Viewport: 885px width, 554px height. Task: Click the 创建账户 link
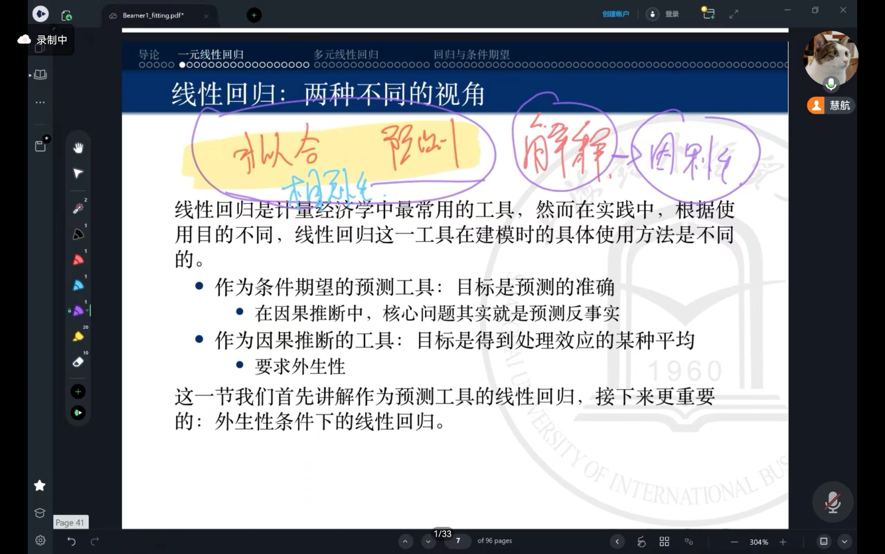615,14
